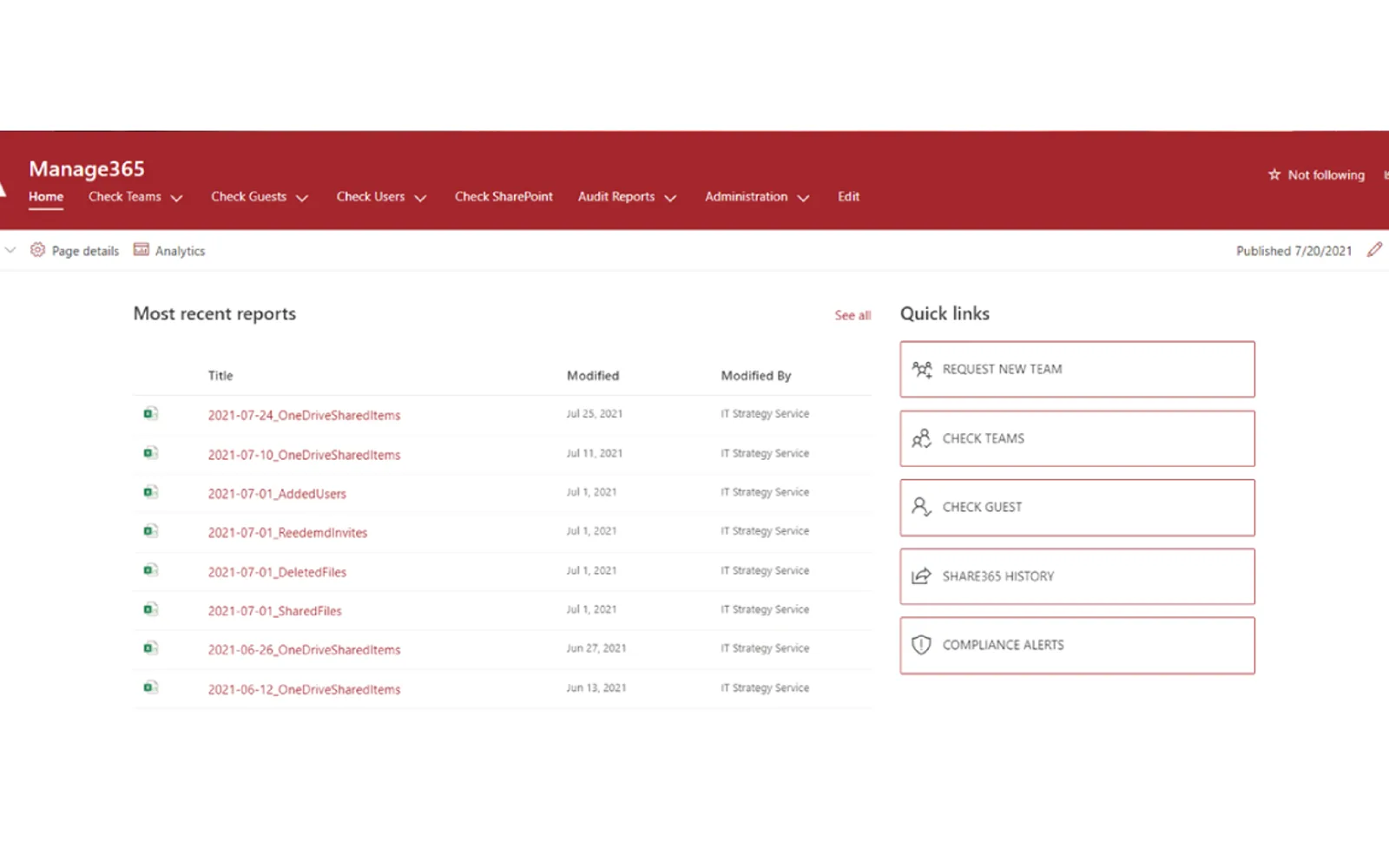Click the star icon for Not following

tap(1274, 174)
